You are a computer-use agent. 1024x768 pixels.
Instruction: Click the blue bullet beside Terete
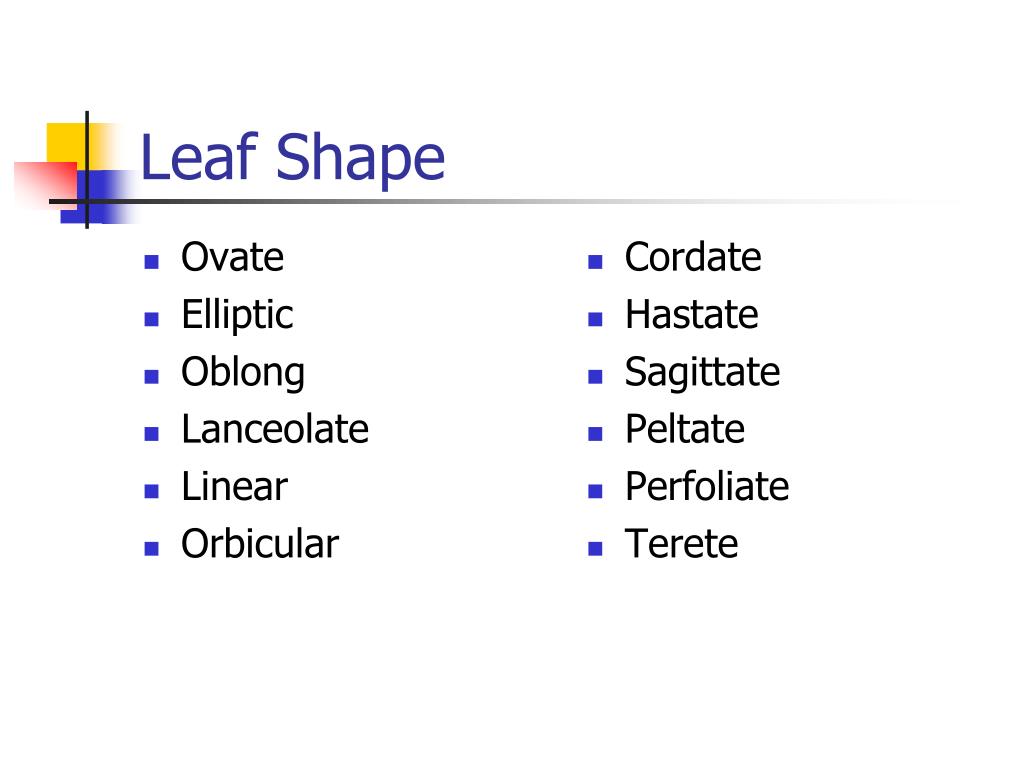click(595, 549)
